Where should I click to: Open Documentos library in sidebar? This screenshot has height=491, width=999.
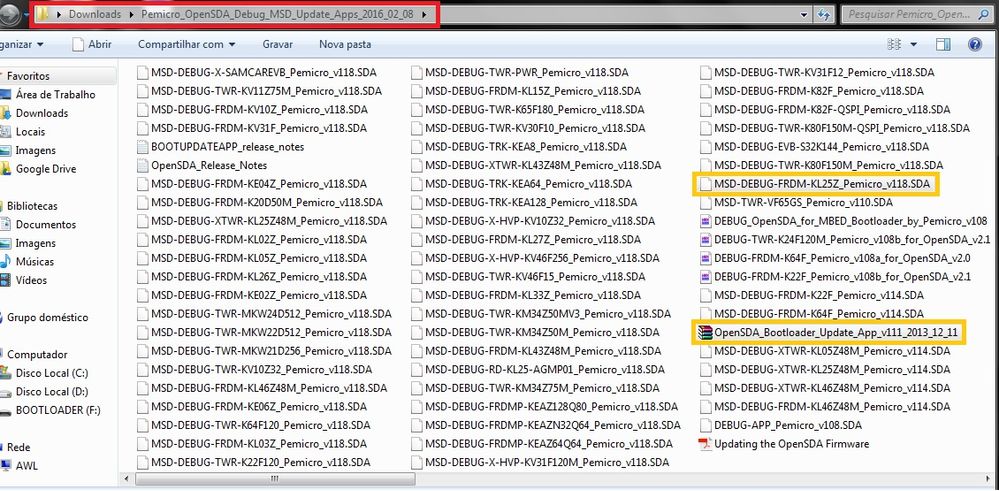tap(45, 224)
